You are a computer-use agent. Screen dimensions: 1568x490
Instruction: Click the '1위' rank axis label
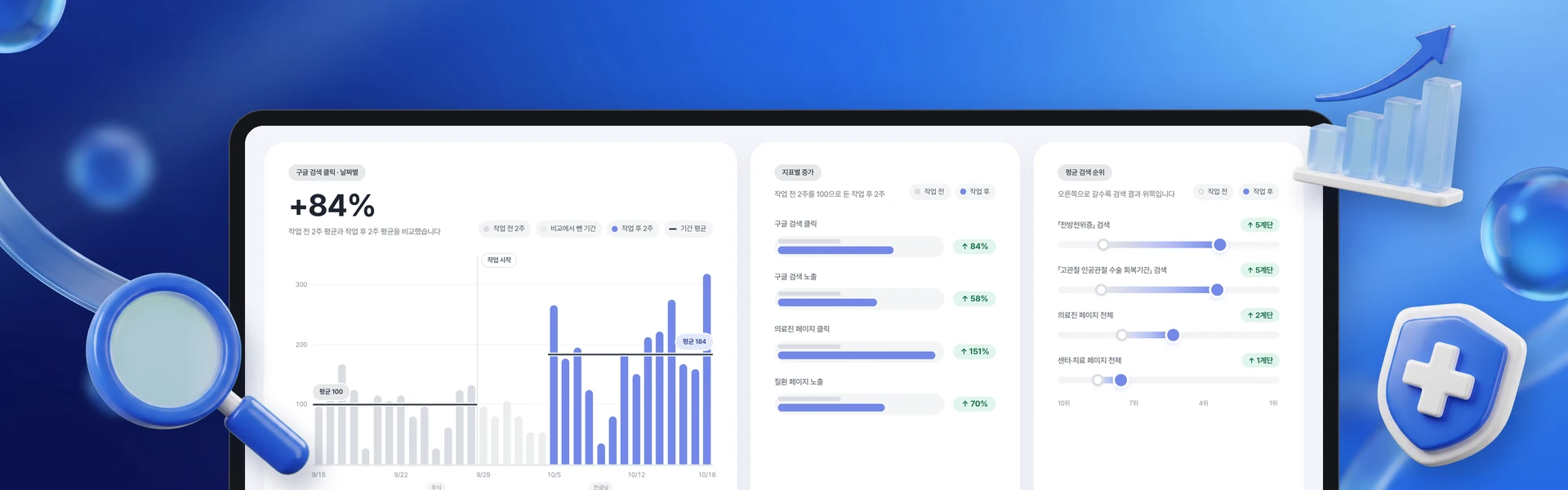click(1273, 403)
